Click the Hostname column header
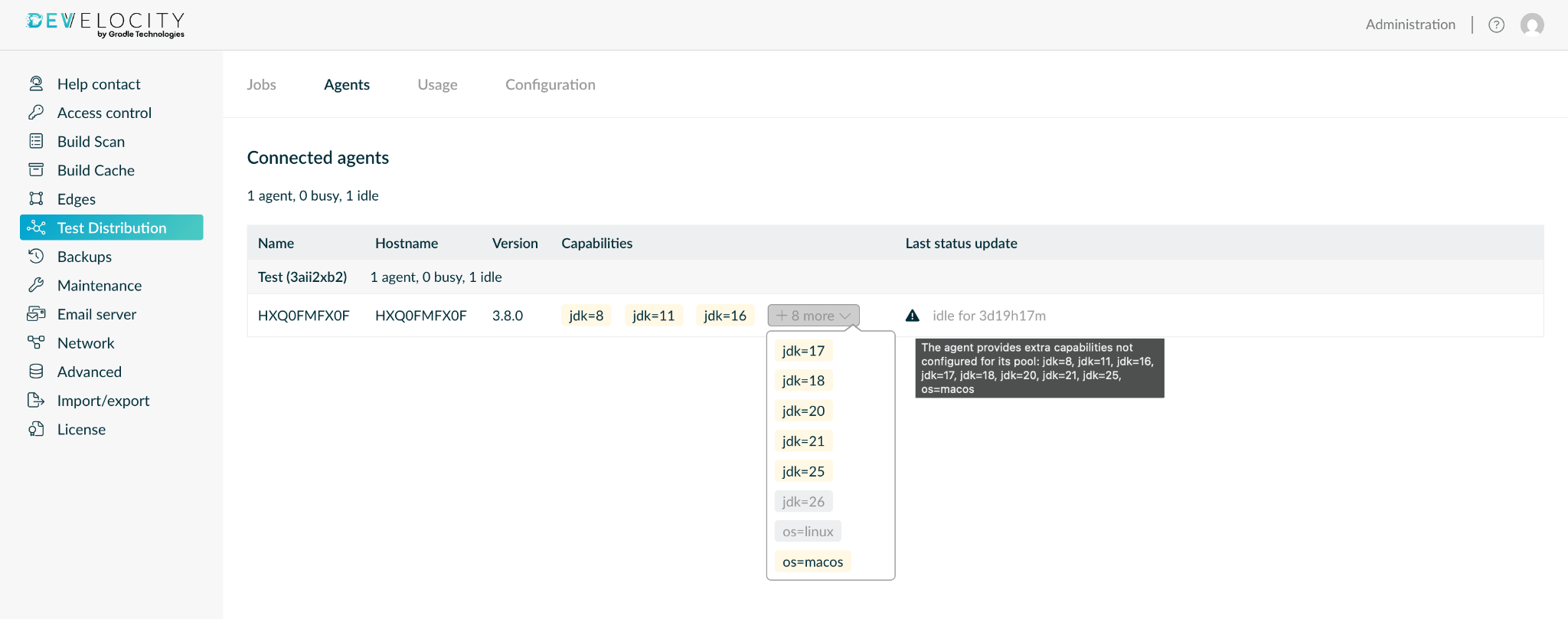Screen dimensions: 1568x619 tap(407, 243)
